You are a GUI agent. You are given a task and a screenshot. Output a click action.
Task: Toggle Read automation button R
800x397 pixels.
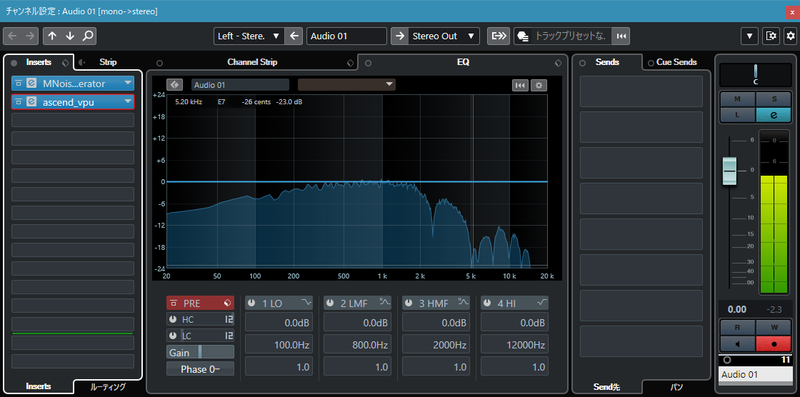737,328
